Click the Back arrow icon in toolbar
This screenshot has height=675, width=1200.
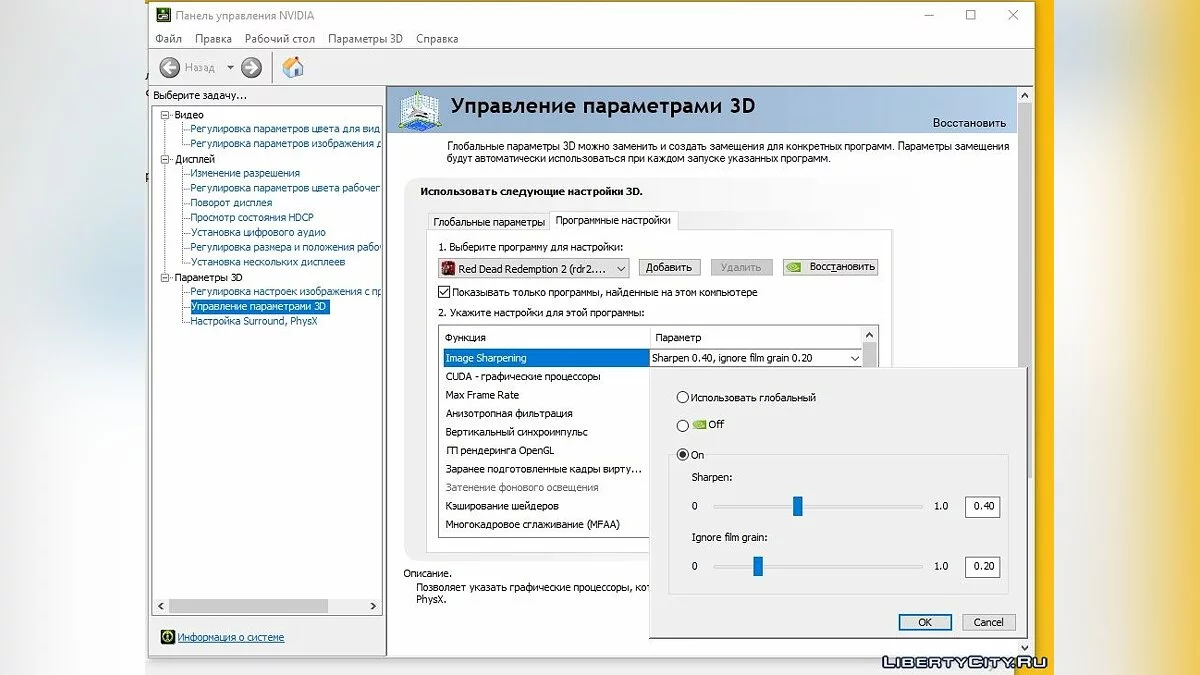(170, 67)
